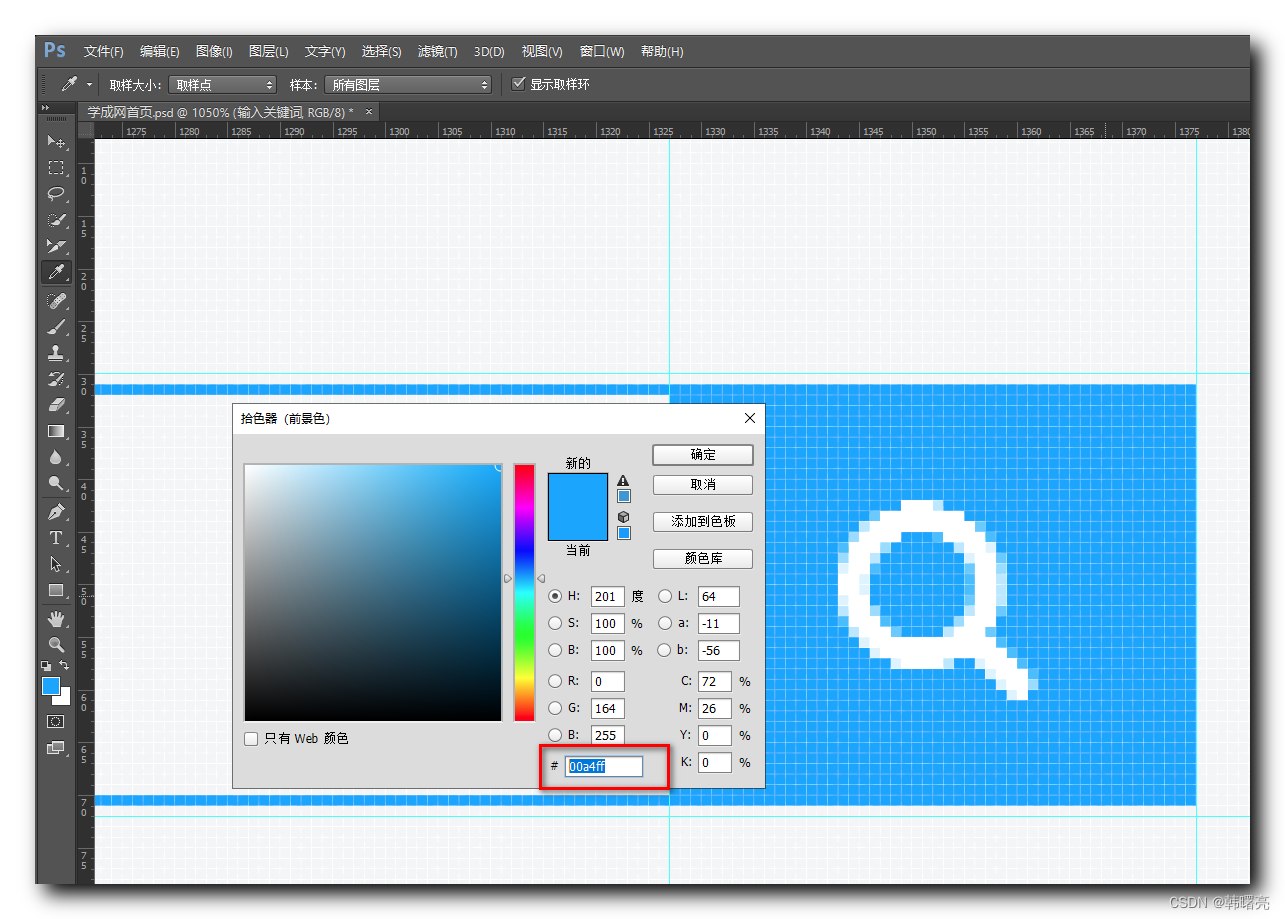
Task: Select the Pen tool
Action: pyautogui.click(x=56, y=512)
